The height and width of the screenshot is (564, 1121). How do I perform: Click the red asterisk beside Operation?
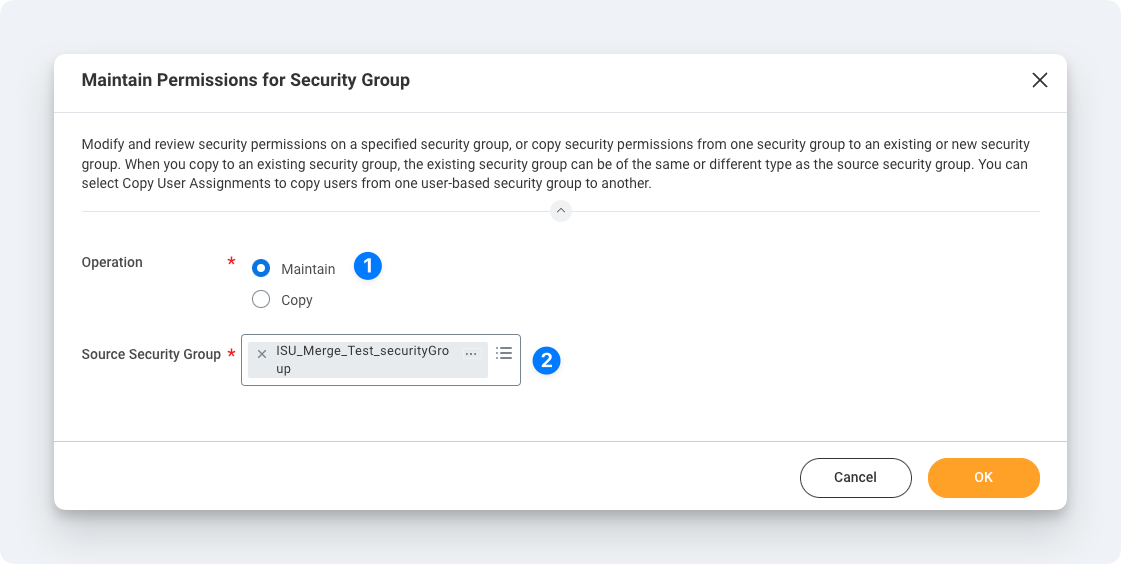click(232, 262)
